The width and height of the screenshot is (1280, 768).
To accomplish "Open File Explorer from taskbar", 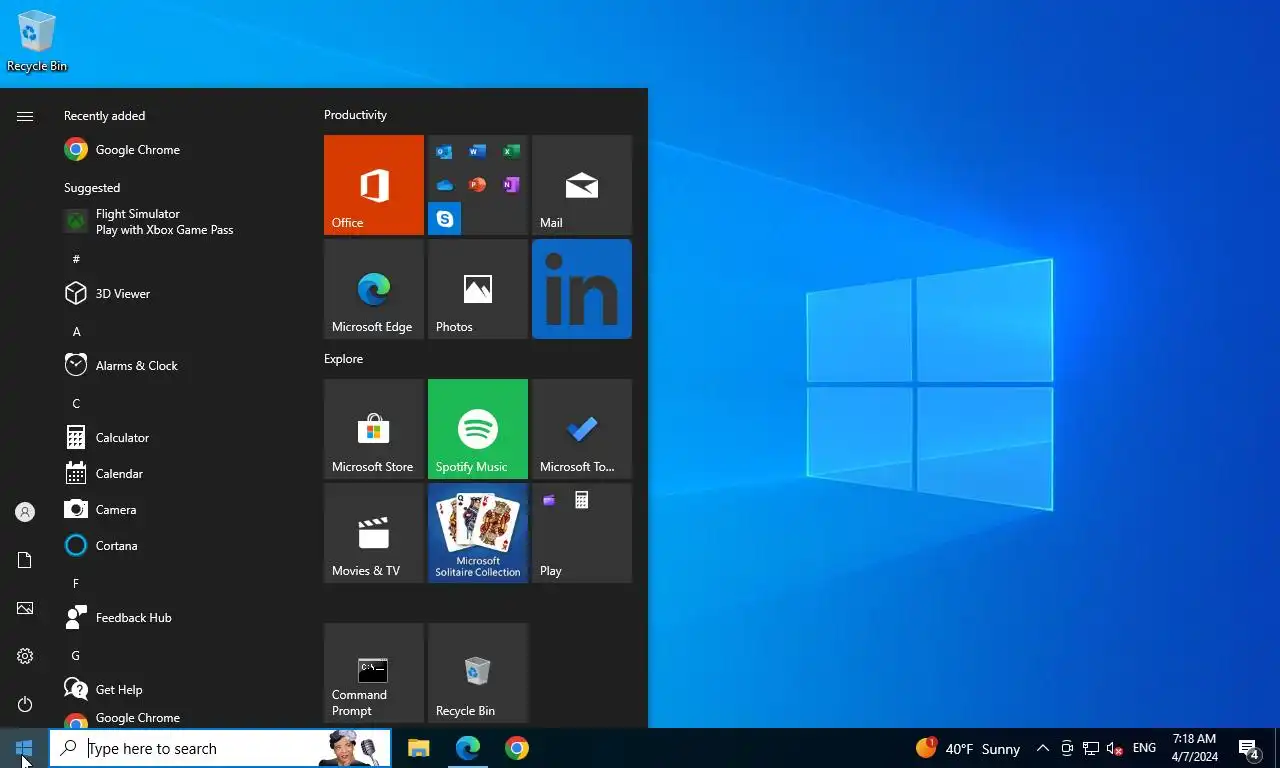I will 419,748.
